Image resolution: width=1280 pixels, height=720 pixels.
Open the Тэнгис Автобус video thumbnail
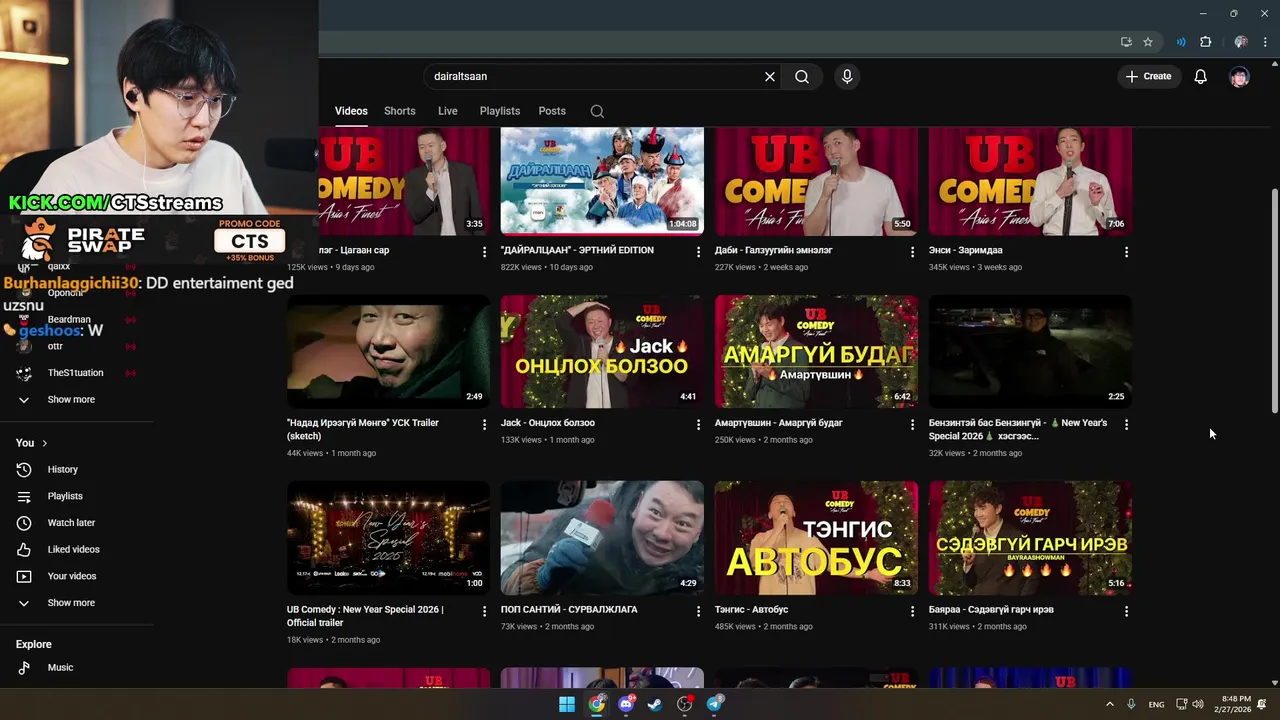point(816,538)
